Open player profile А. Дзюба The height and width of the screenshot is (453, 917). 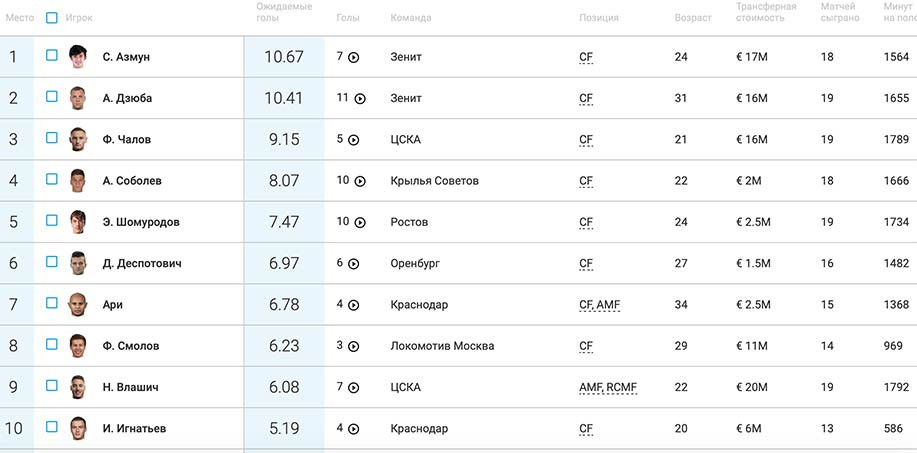(127, 98)
